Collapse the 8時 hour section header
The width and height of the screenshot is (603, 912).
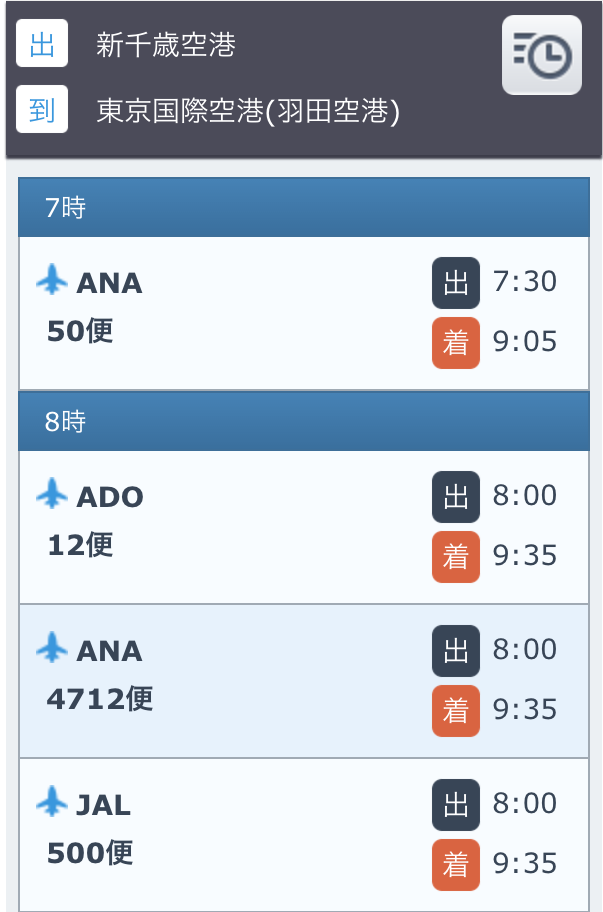304,421
